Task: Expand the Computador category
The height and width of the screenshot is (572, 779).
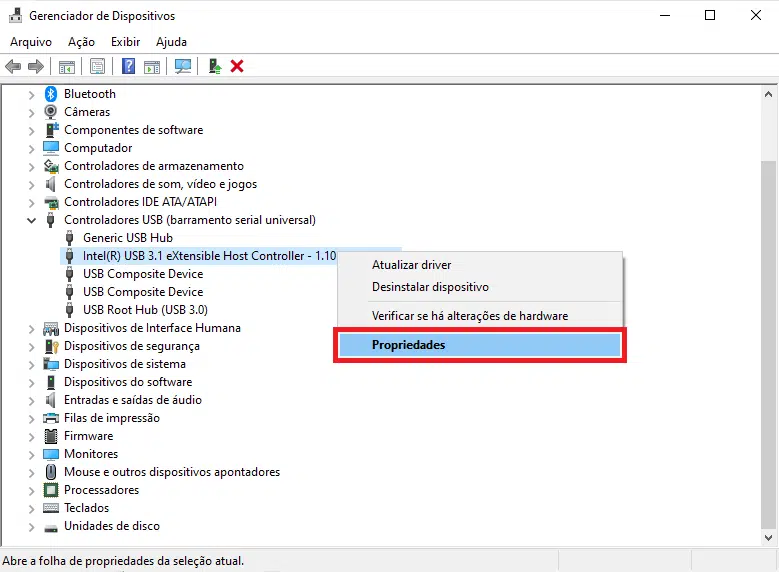Action: tap(31, 148)
